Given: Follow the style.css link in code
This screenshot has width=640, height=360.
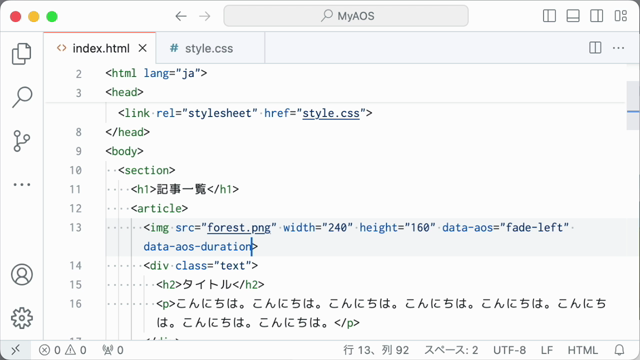Looking at the screenshot, I should (331, 113).
